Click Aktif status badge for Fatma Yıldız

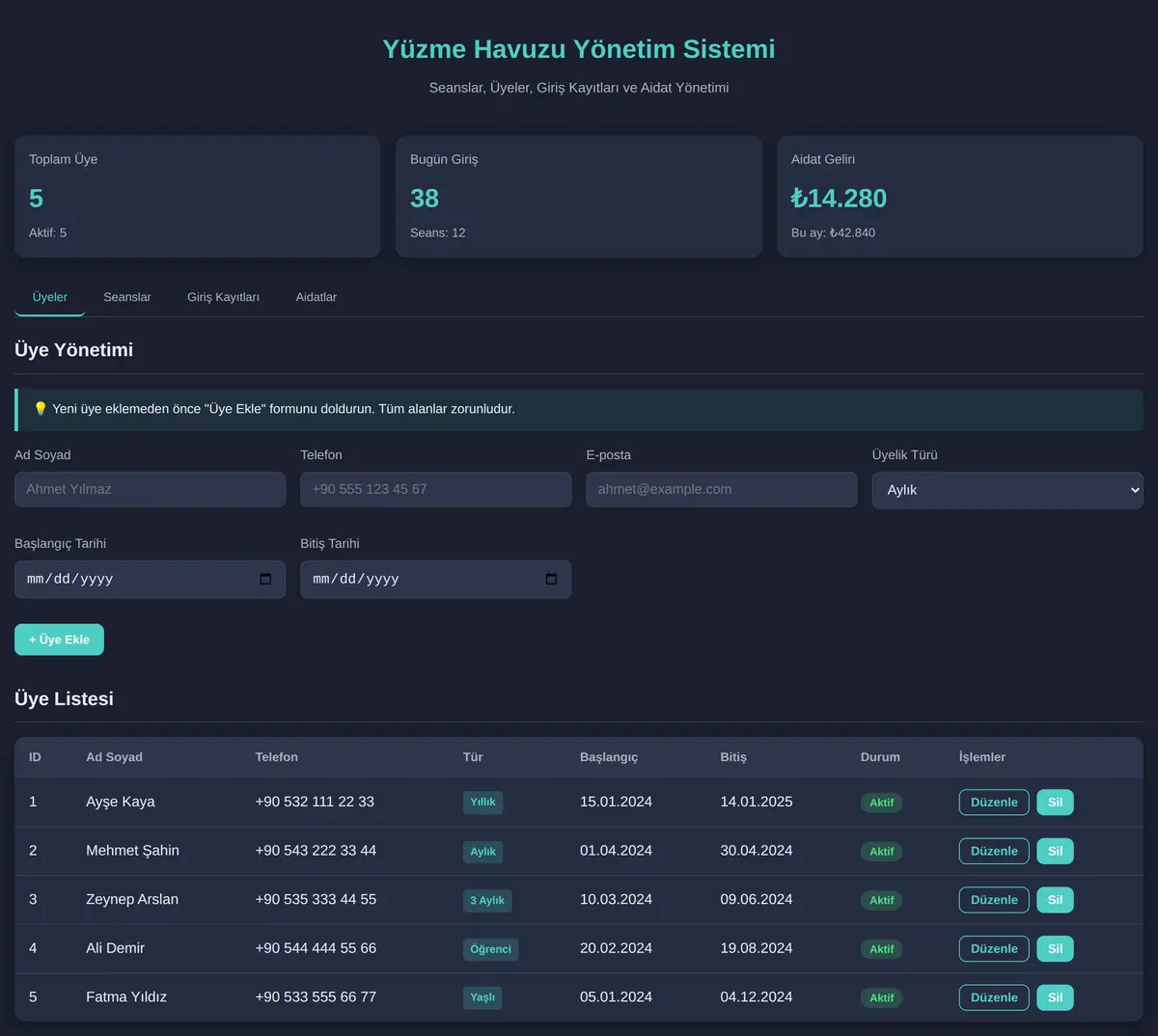tap(881, 997)
